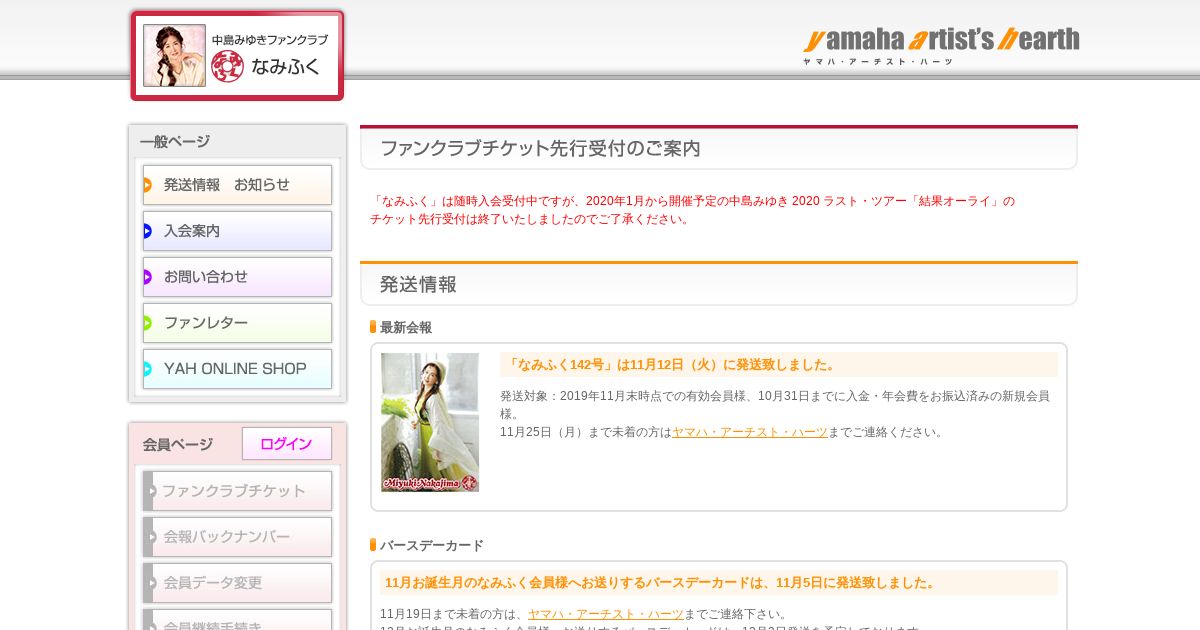Click the ログイン button in 会員ページ
Screen dimensions: 1200x630
pyautogui.click(x=287, y=444)
